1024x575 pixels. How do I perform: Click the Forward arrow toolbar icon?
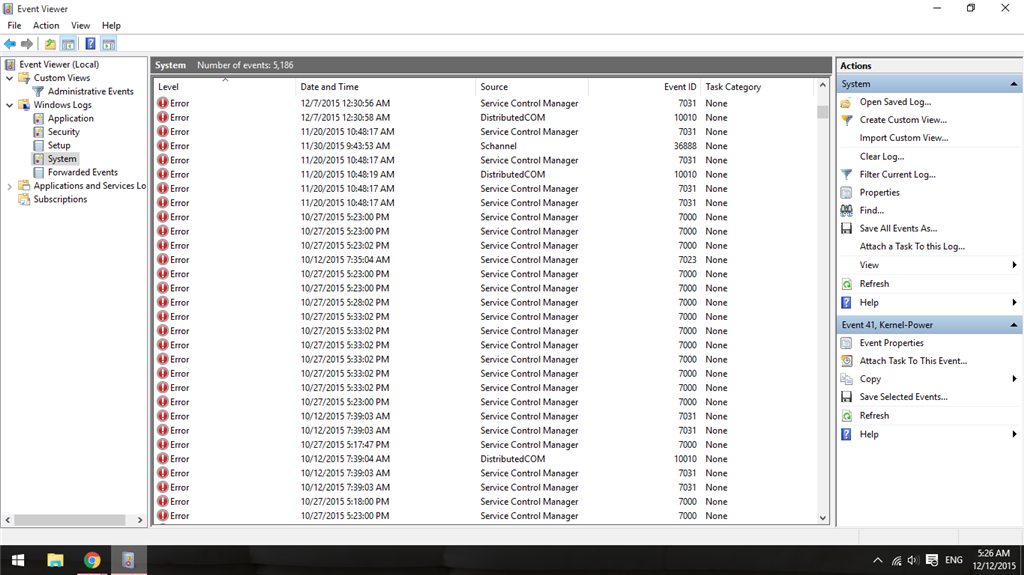27,44
